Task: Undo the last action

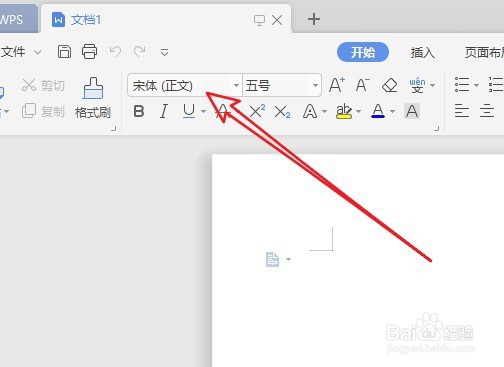Action: (115, 51)
